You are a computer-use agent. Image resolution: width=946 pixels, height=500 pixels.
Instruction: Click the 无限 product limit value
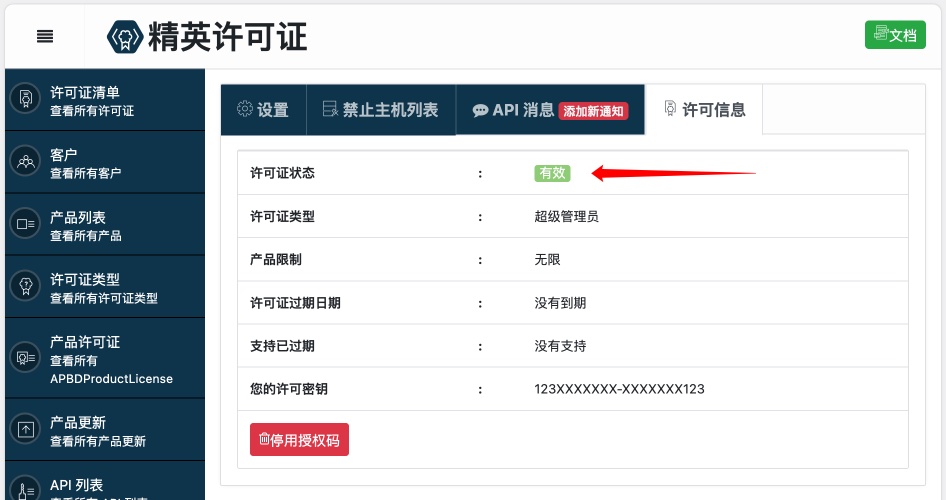(x=547, y=259)
